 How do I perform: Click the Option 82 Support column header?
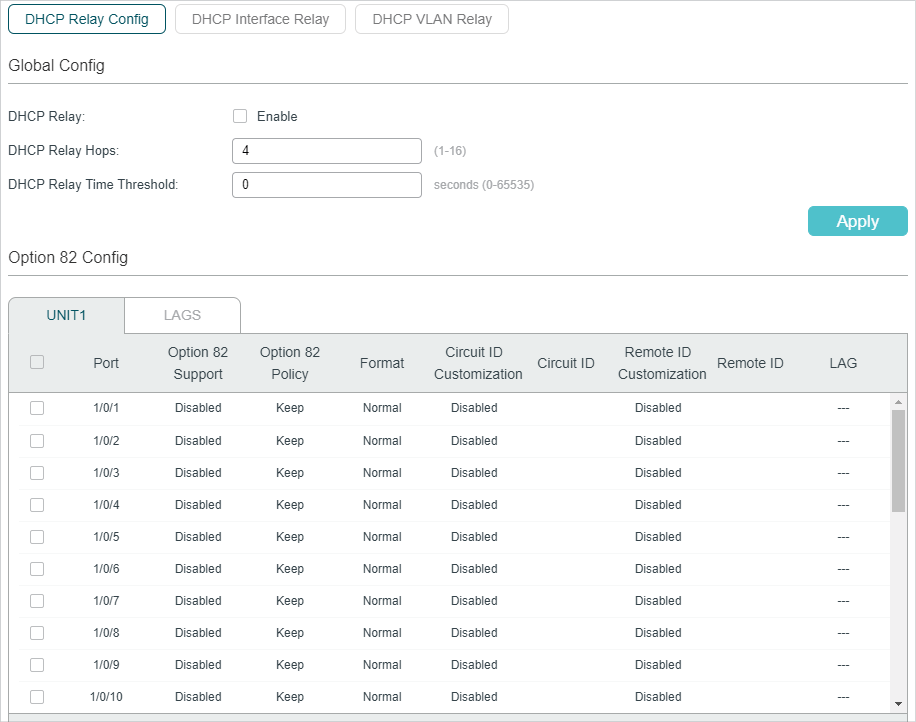[198, 363]
